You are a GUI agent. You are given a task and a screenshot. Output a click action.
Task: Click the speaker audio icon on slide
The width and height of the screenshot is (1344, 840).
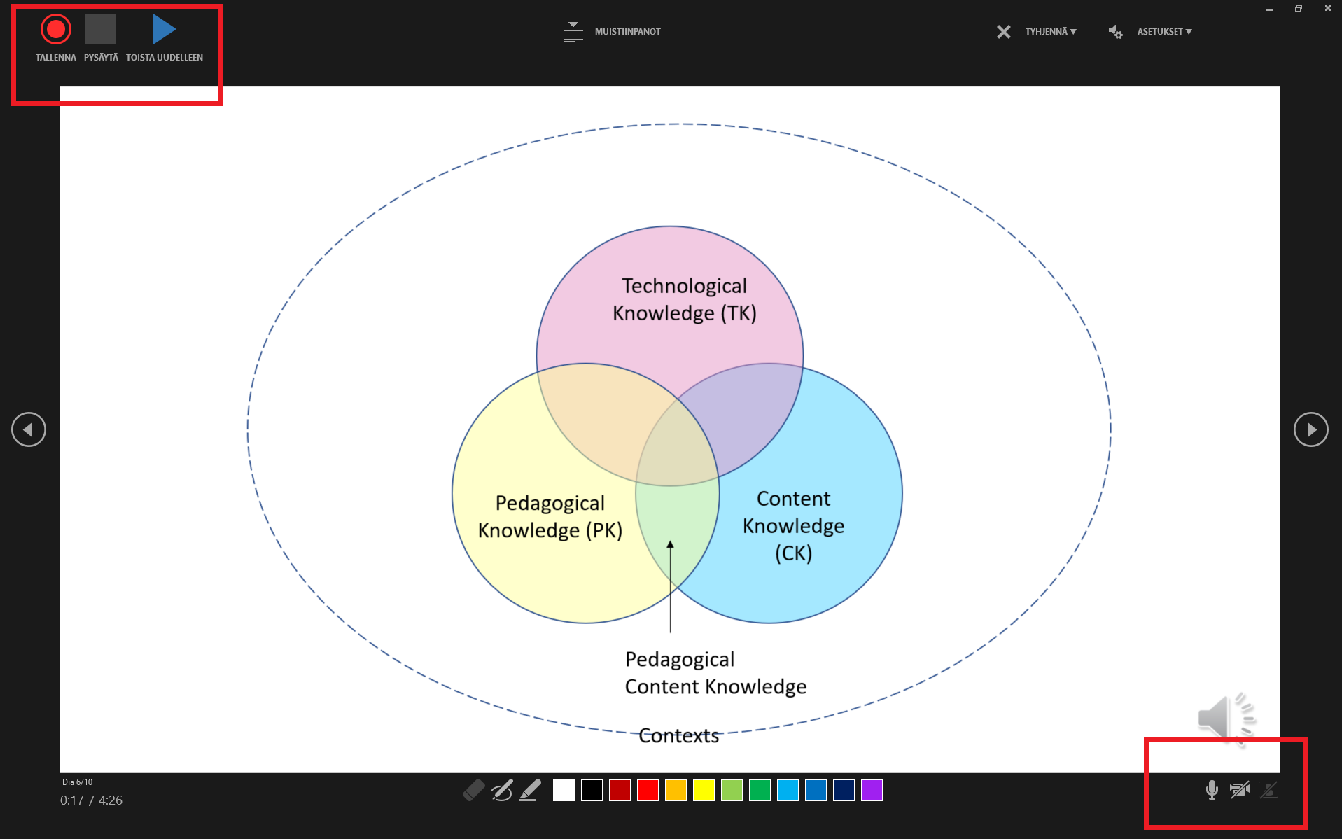[x=1226, y=718]
